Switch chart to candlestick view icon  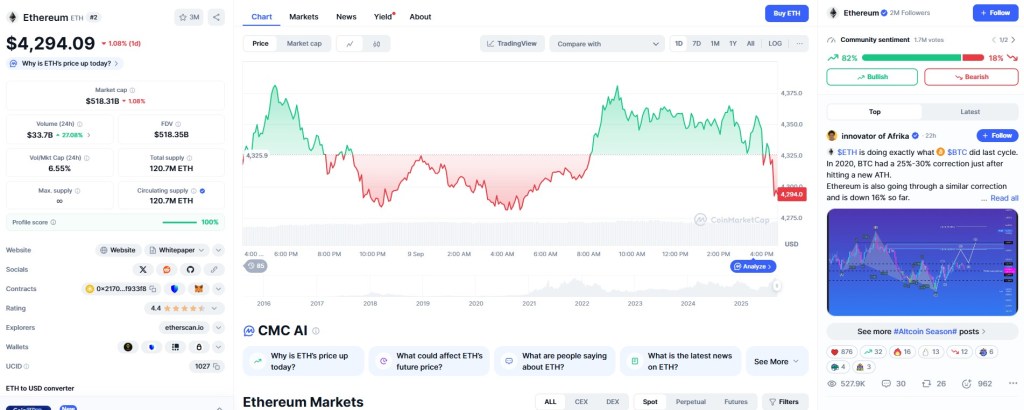point(377,44)
